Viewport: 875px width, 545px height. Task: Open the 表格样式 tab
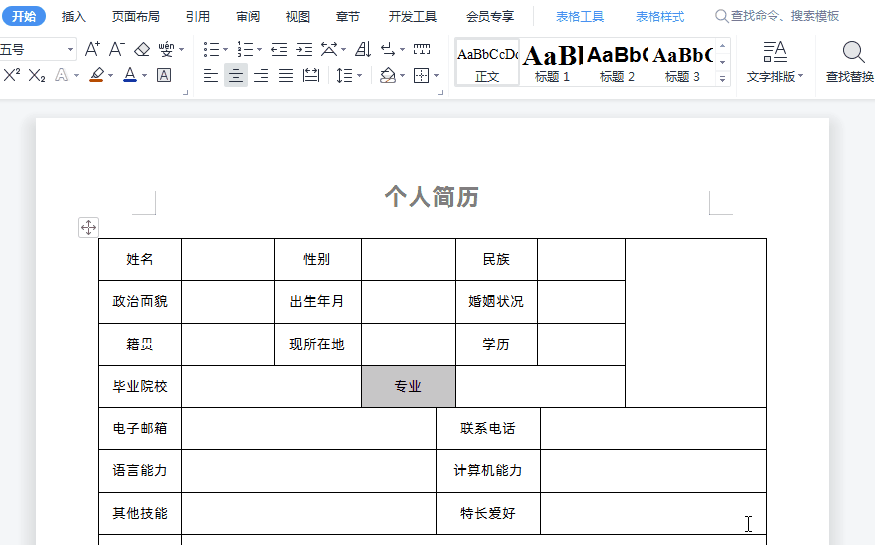pyautogui.click(x=660, y=17)
